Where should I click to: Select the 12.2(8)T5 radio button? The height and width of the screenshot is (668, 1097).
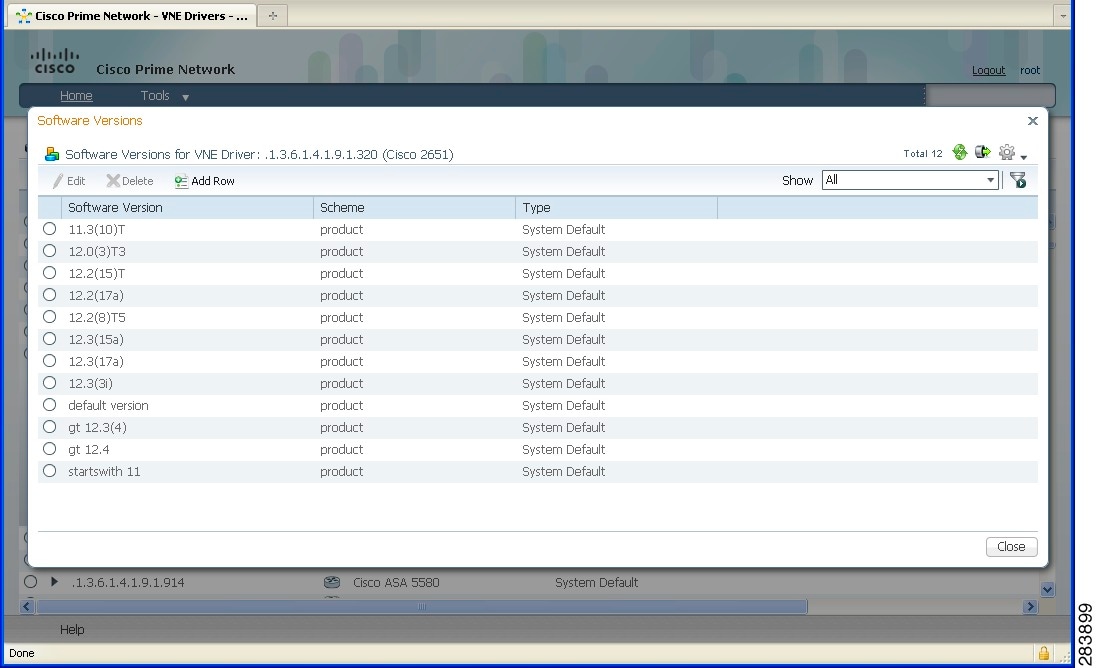tap(50, 317)
